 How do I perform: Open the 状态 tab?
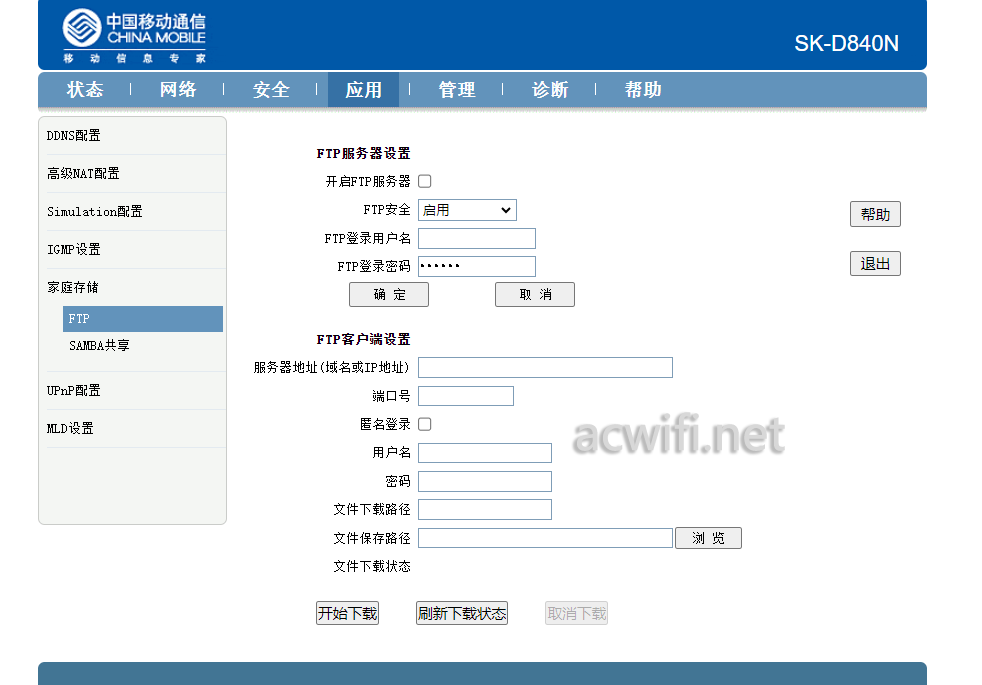point(85,90)
